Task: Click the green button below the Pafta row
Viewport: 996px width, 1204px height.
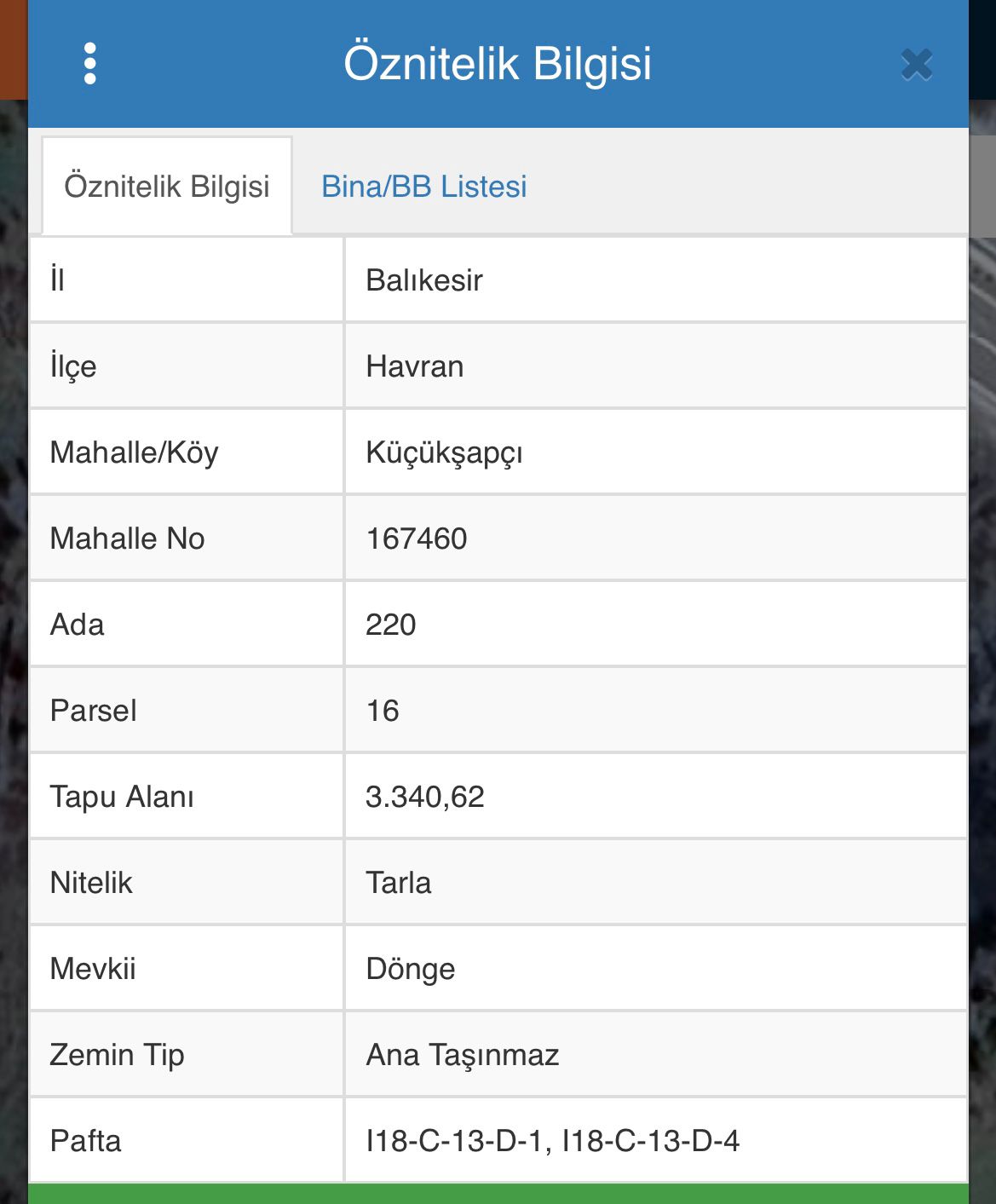Action: pyautogui.click(x=498, y=1193)
